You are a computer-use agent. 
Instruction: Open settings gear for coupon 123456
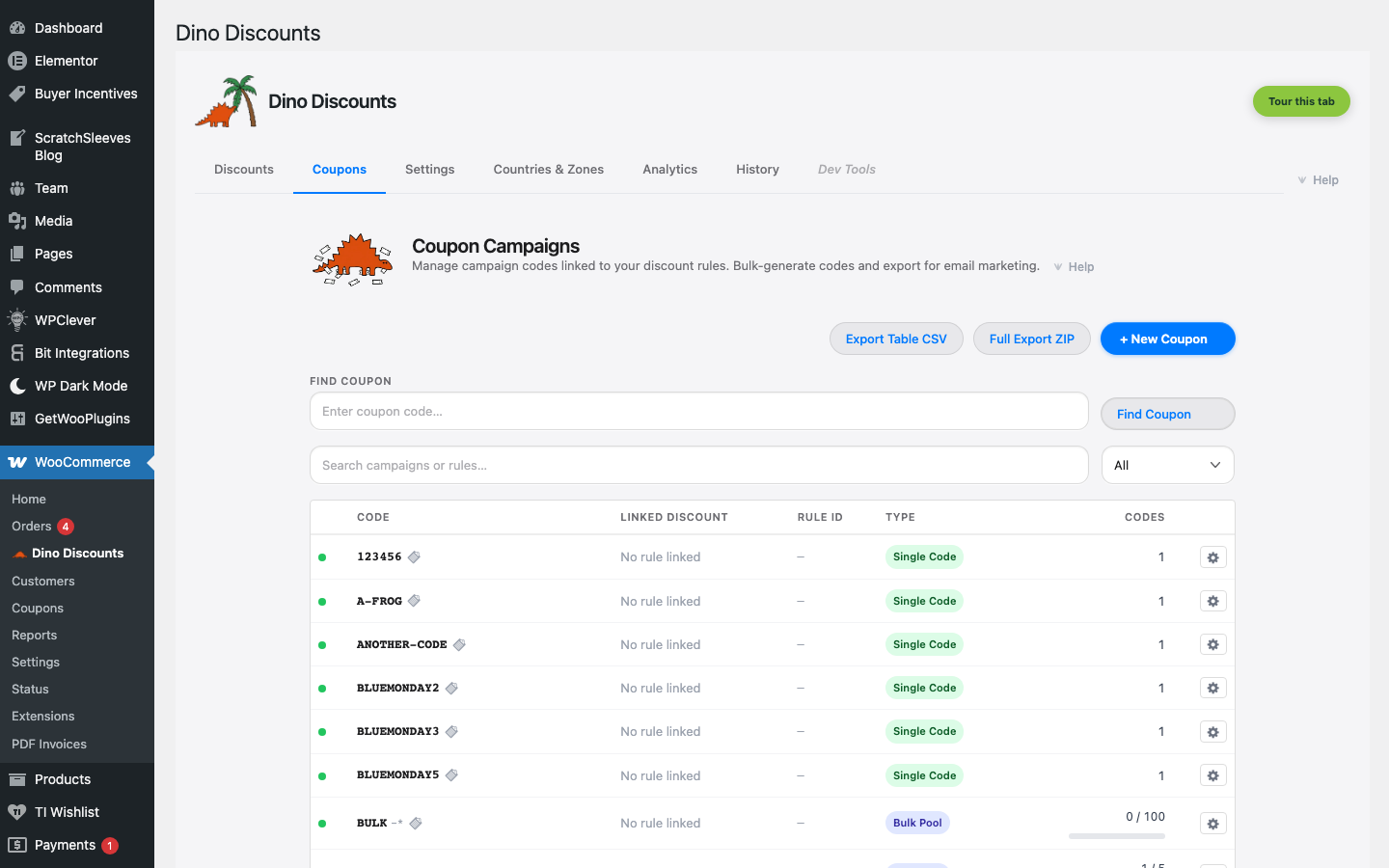pos(1213,557)
